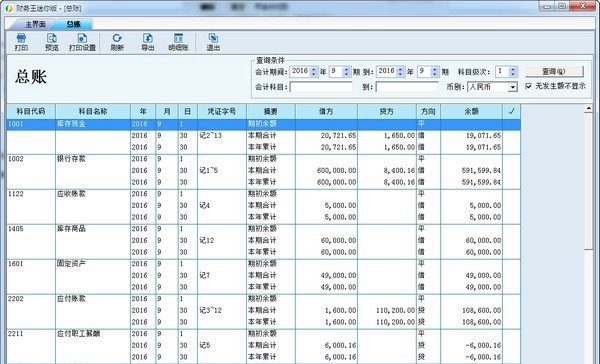Open the 明细账 detail ledger
This screenshot has width=600, height=364.
[x=178, y=42]
